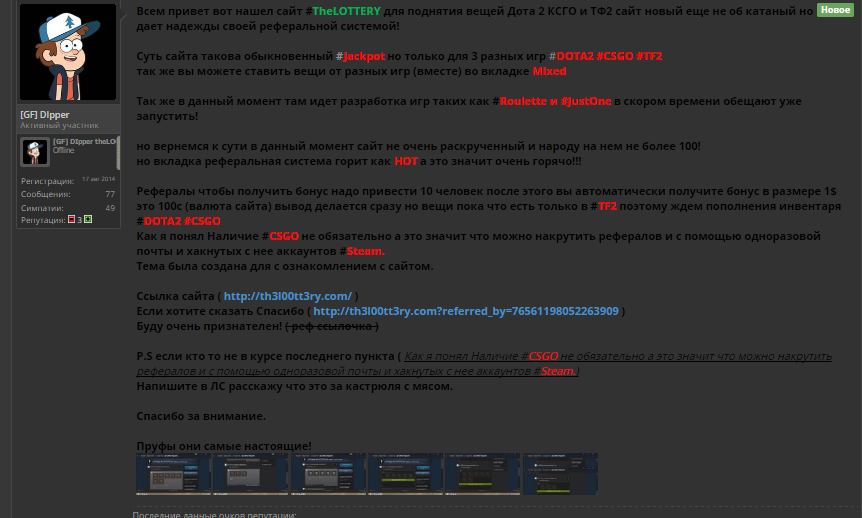The width and height of the screenshot is (862, 518).
Task: Open the referral link with referred_by parameter
Action: pyautogui.click(x=466, y=311)
